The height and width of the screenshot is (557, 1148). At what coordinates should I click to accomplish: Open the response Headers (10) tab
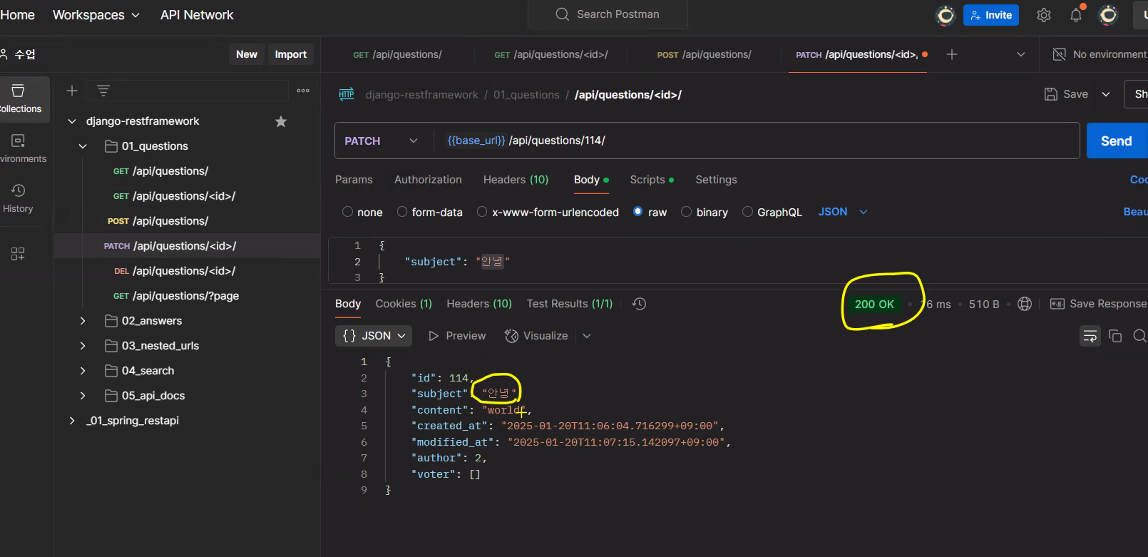[479, 304]
